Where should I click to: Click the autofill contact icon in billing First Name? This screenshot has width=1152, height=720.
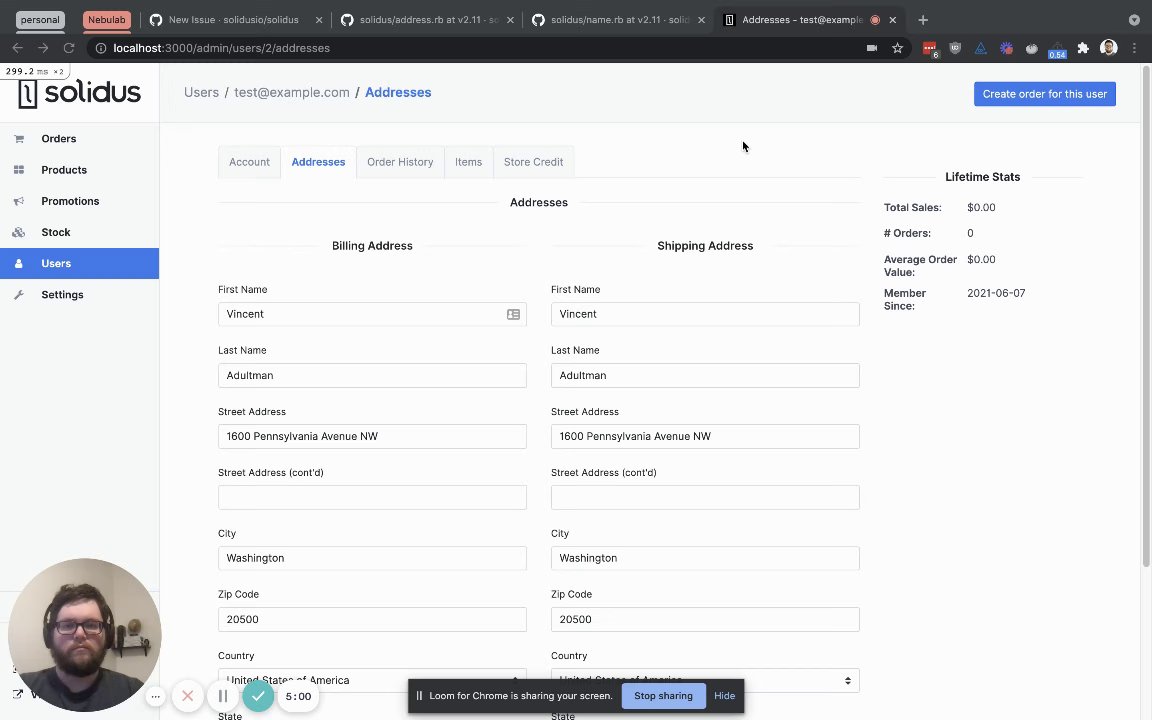(x=514, y=314)
